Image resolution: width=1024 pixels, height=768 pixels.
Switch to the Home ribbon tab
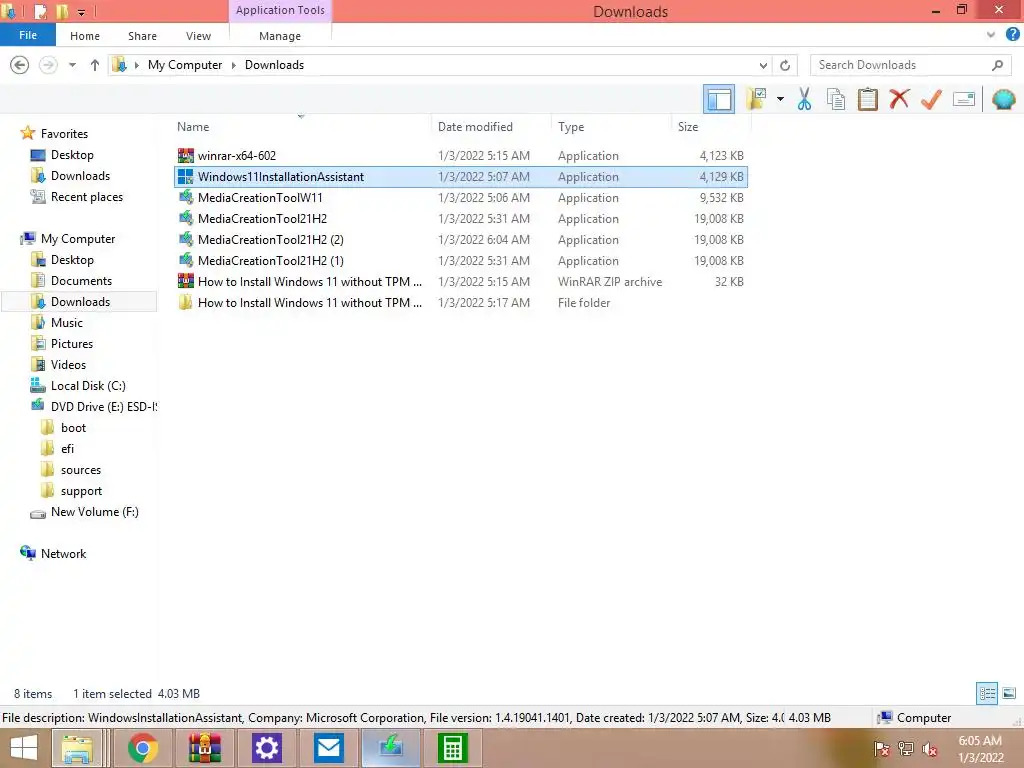click(x=85, y=36)
